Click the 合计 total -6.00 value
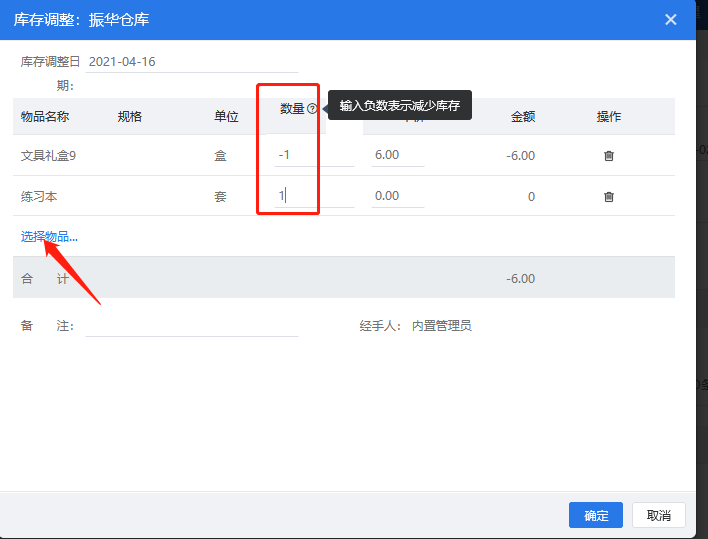The height and width of the screenshot is (539, 708). (x=521, y=279)
